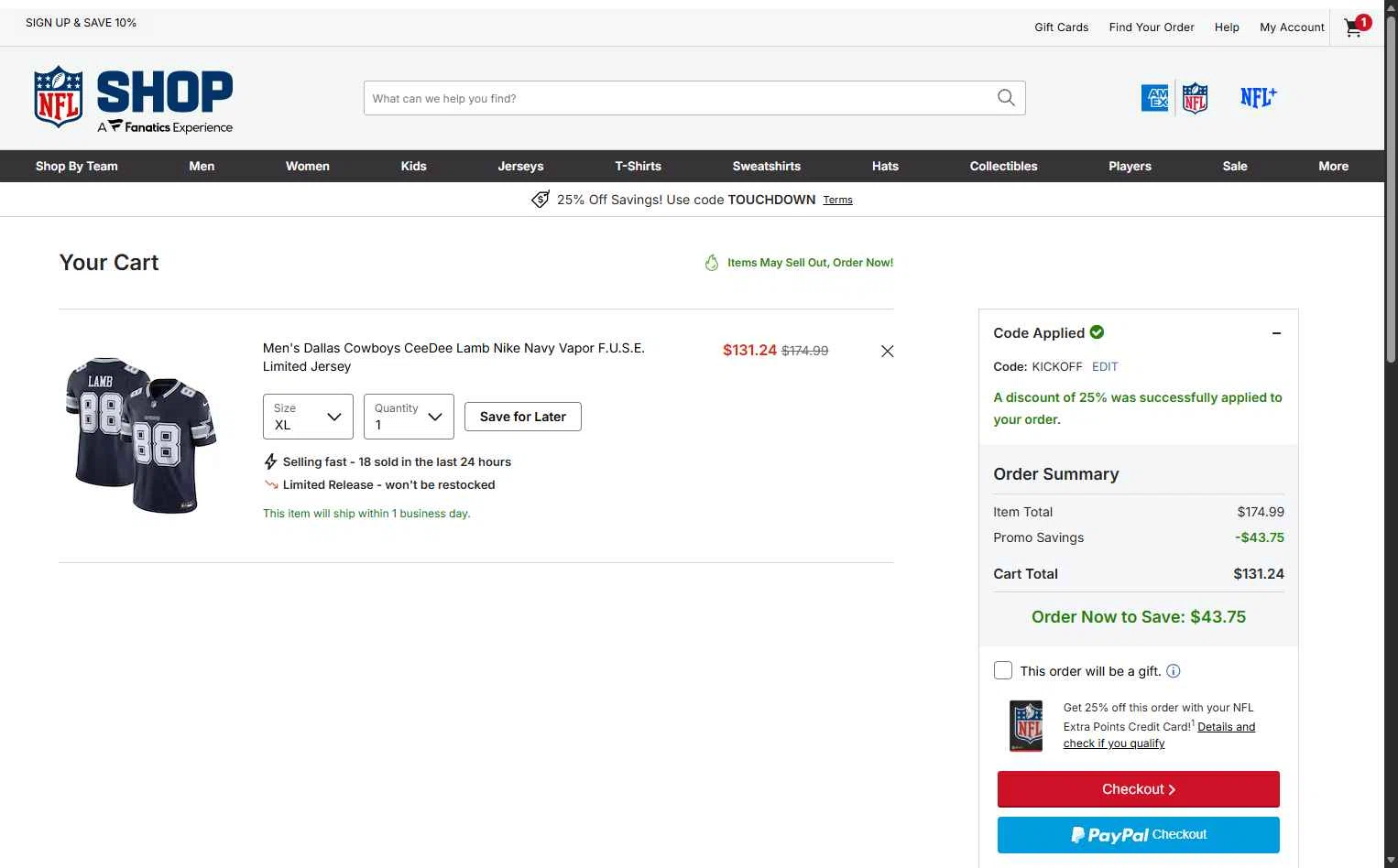Open the Size dropdown

pyautogui.click(x=308, y=417)
